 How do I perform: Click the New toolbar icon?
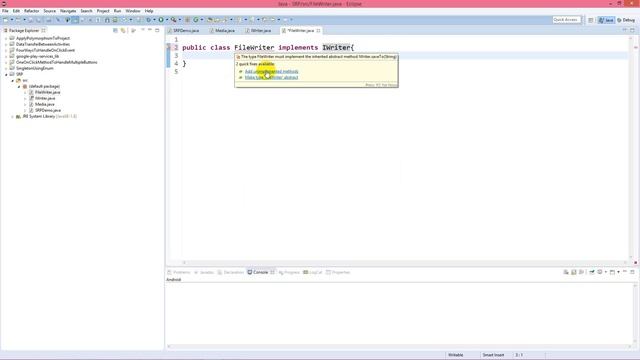(6, 20)
